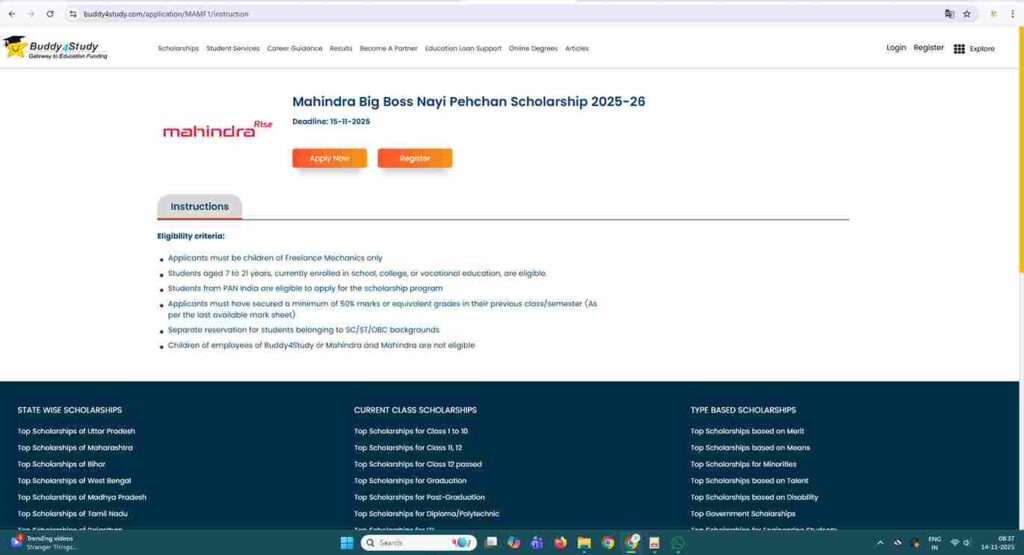Image resolution: width=1024 pixels, height=555 pixels.
Task: Go back using the browser back arrow
Action: [12, 14]
